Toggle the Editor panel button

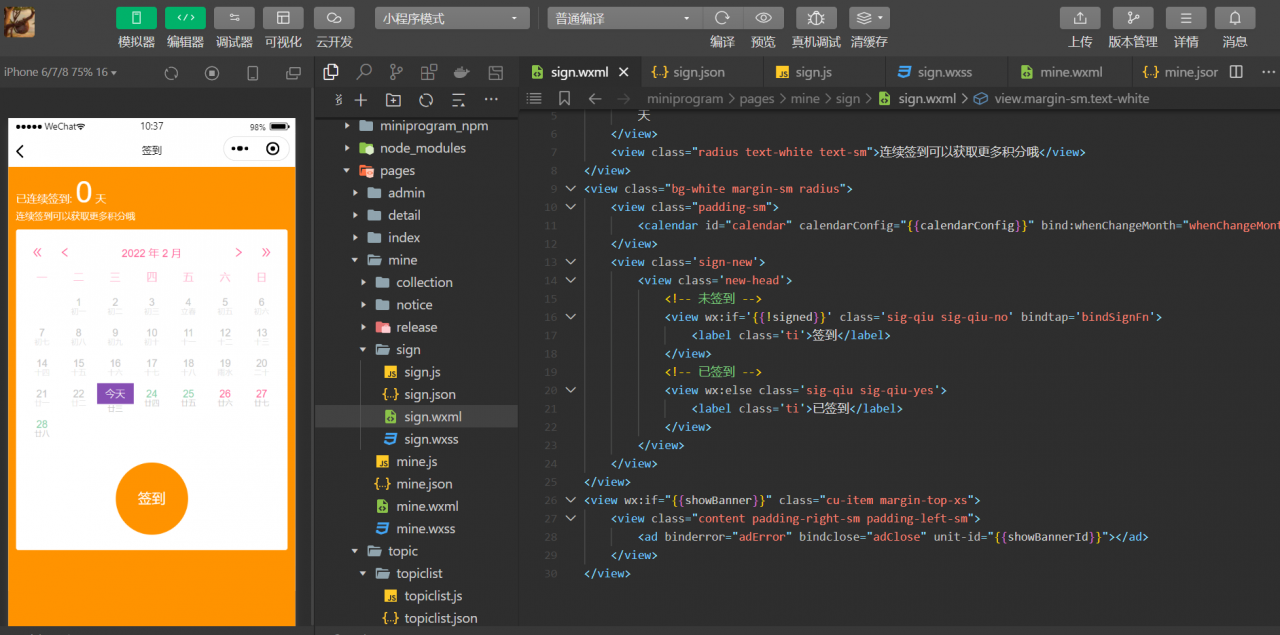[x=185, y=18]
